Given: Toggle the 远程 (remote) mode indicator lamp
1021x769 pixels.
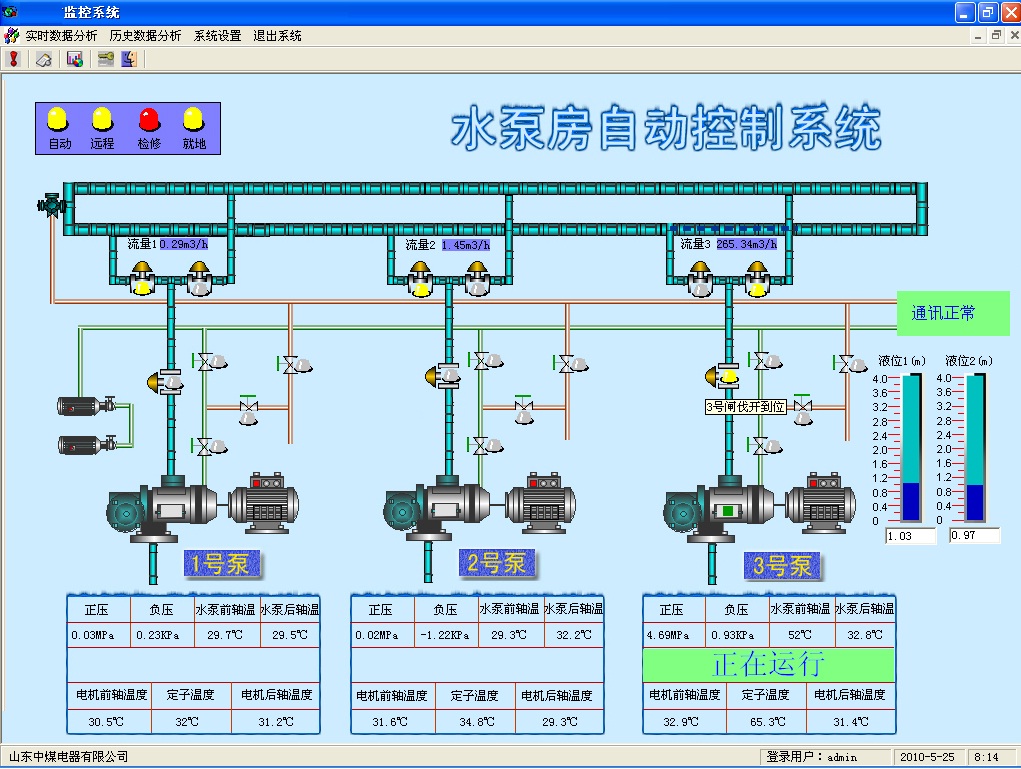Looking at the screenshot, I should pyautogui.click(x=103, y=120).
